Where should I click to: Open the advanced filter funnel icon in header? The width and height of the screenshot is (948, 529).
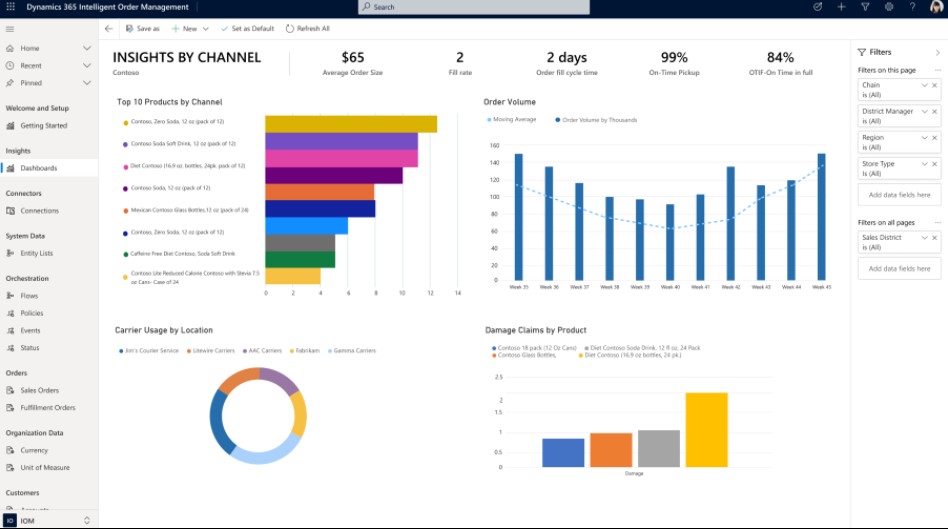point(865,7)
